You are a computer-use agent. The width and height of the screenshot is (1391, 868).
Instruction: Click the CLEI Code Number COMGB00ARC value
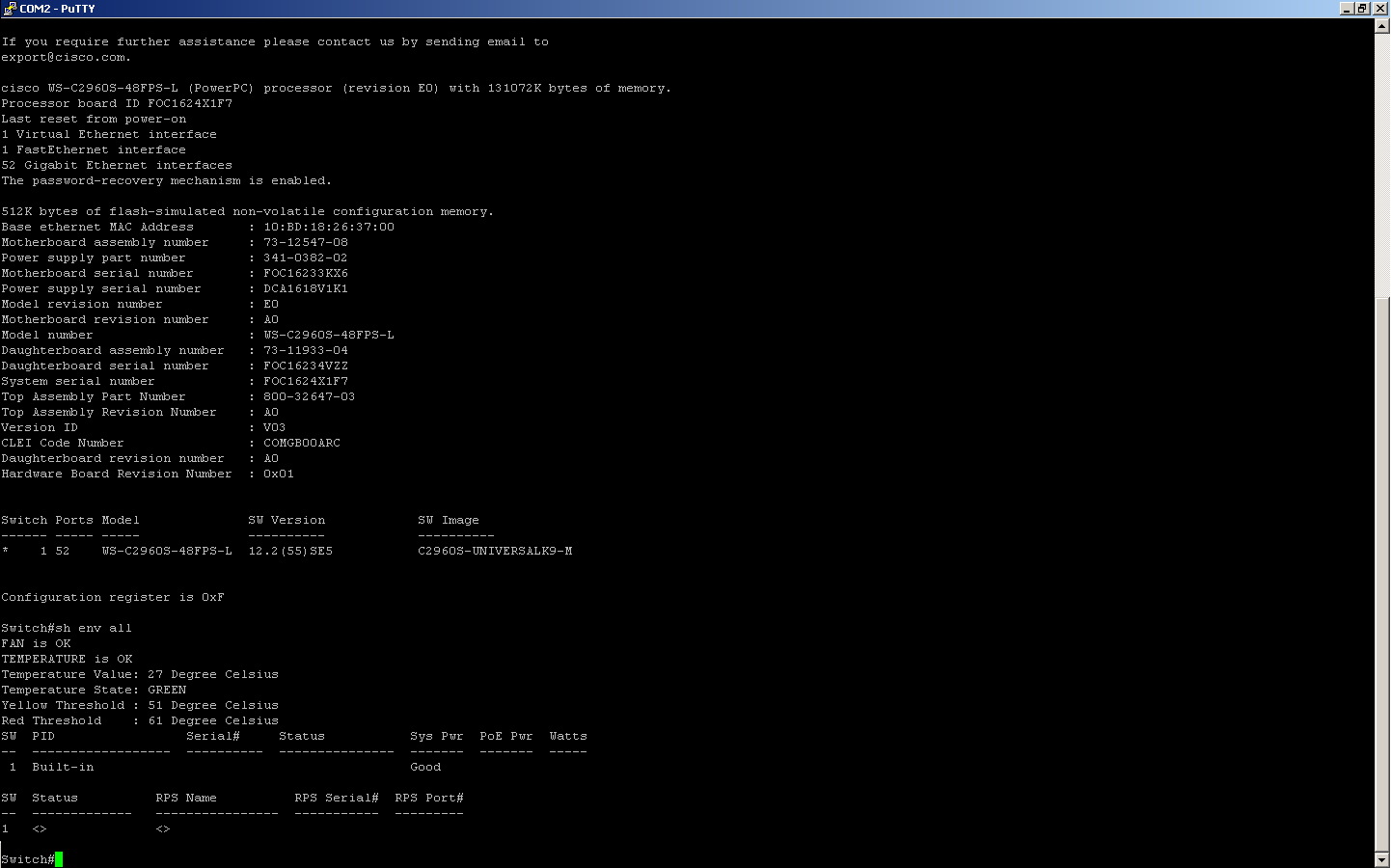click(x=302, y=443)
